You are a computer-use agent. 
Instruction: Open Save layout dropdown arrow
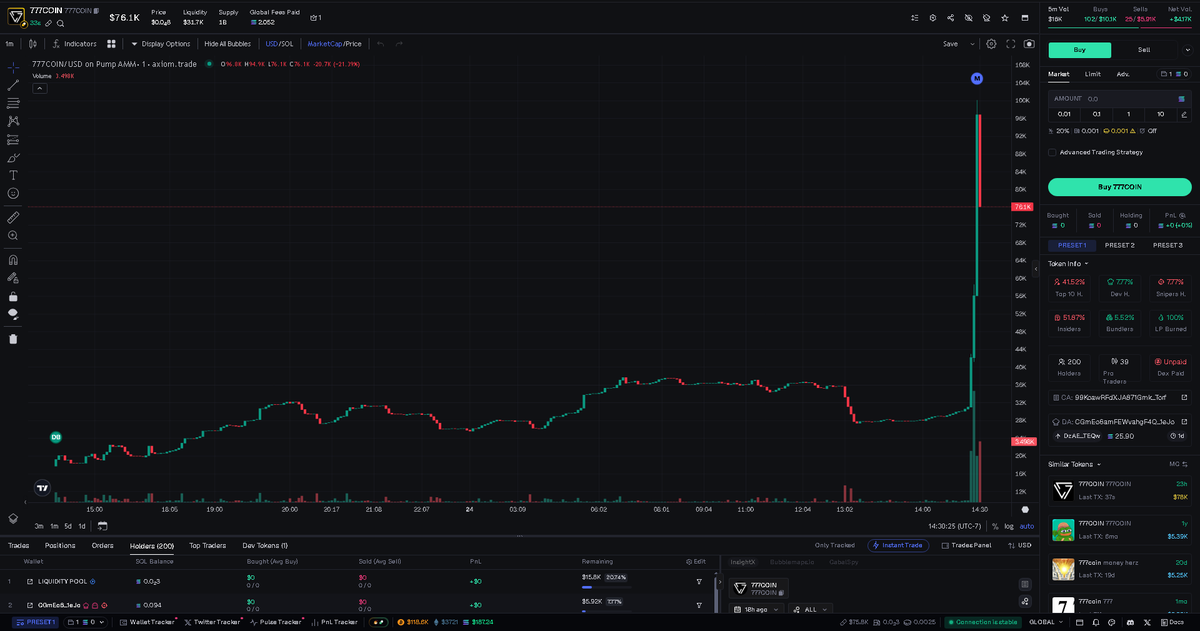(x=974, y=44)
